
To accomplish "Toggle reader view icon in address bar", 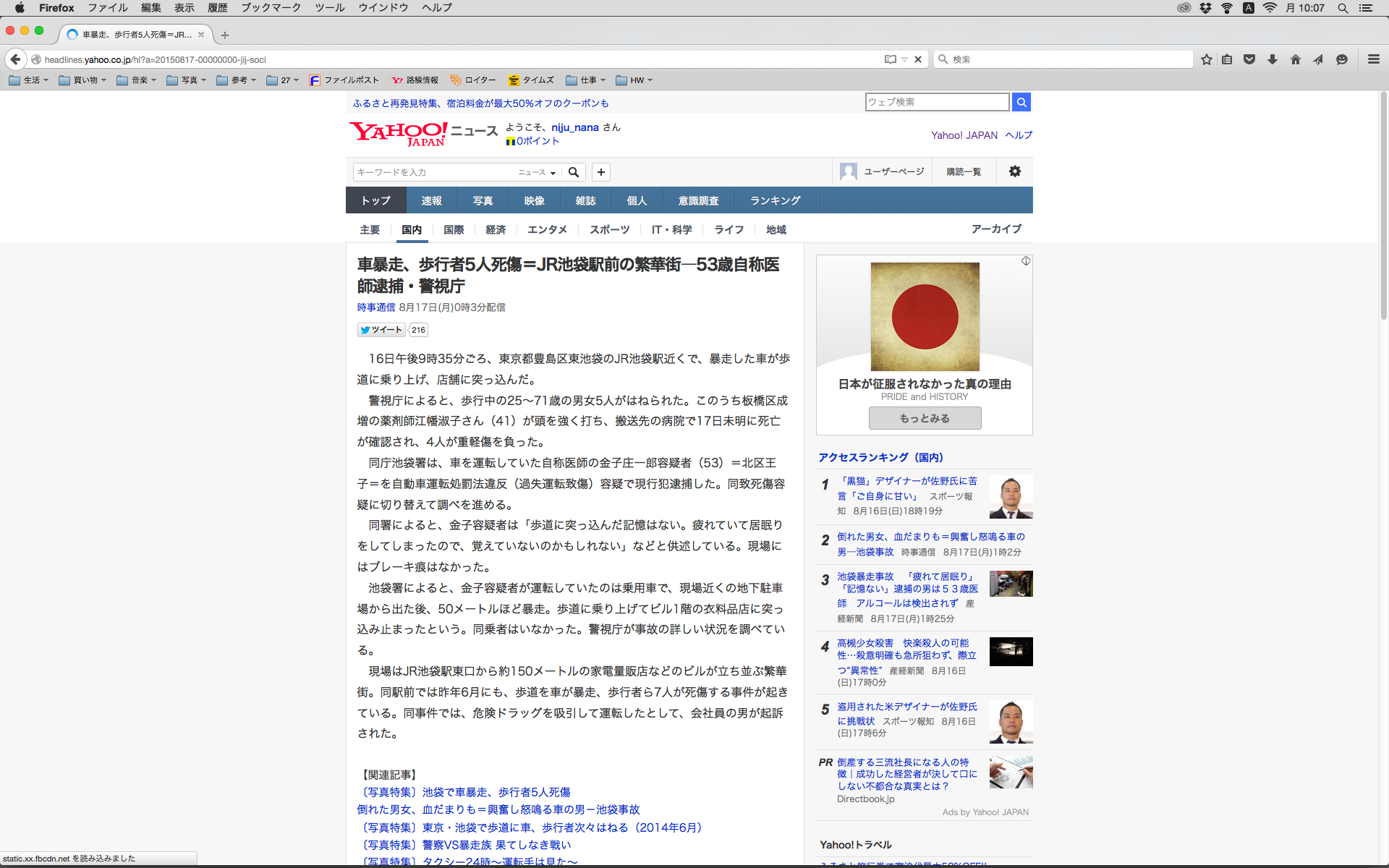I will tap(890, 59).
